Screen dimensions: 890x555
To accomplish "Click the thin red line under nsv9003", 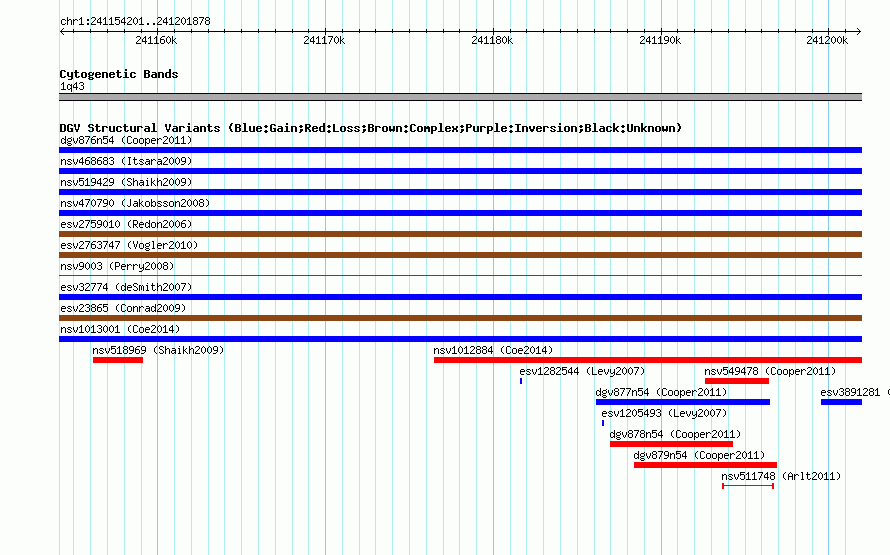I will pos(460,276).
